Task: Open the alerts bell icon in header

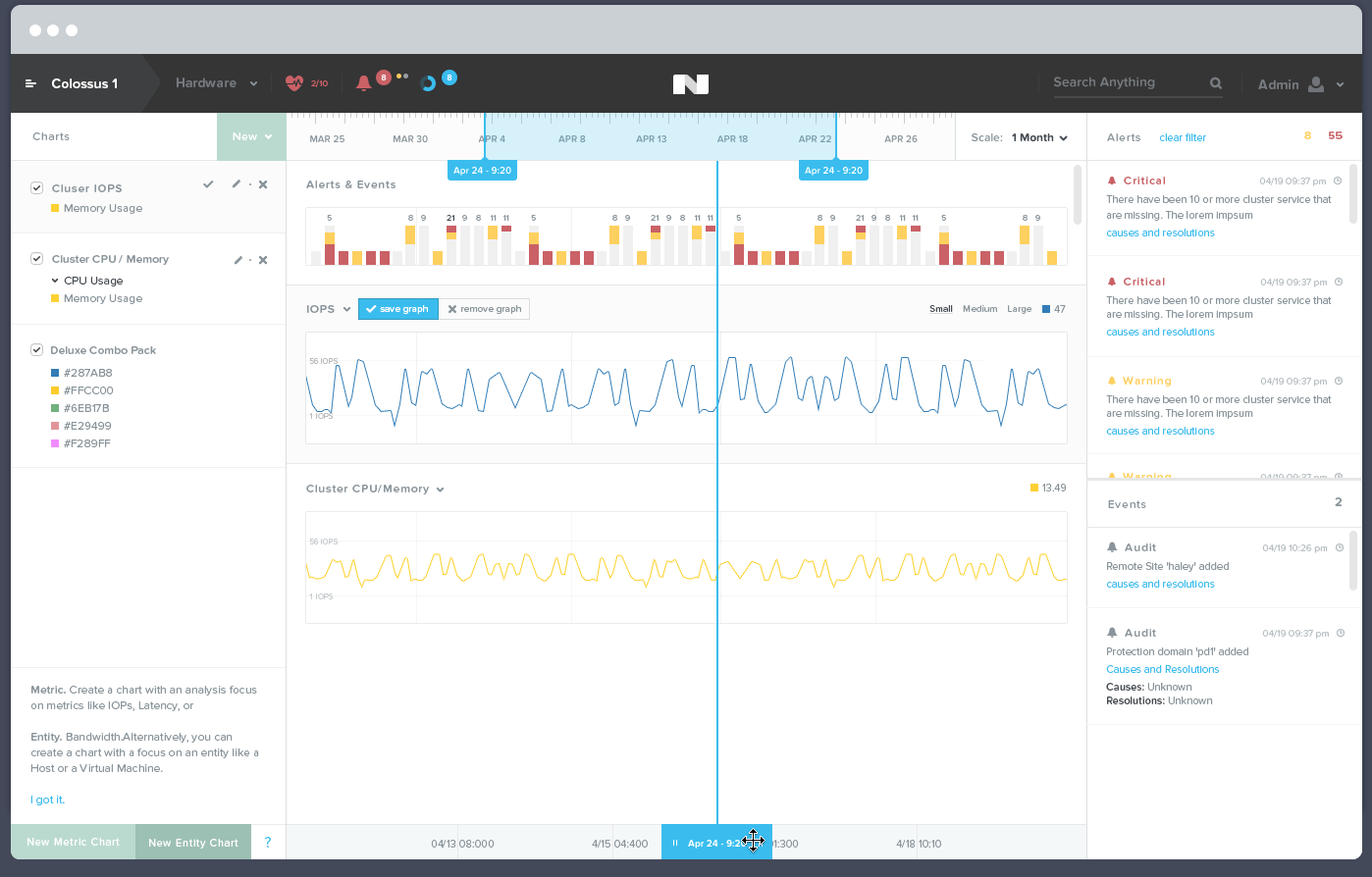Action: click(363, 83)
